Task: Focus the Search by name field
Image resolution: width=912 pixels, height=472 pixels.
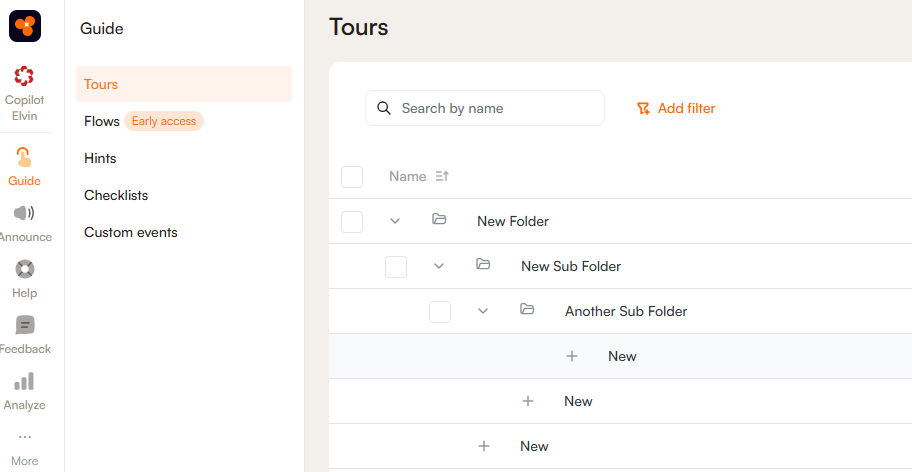Action: 495,108
